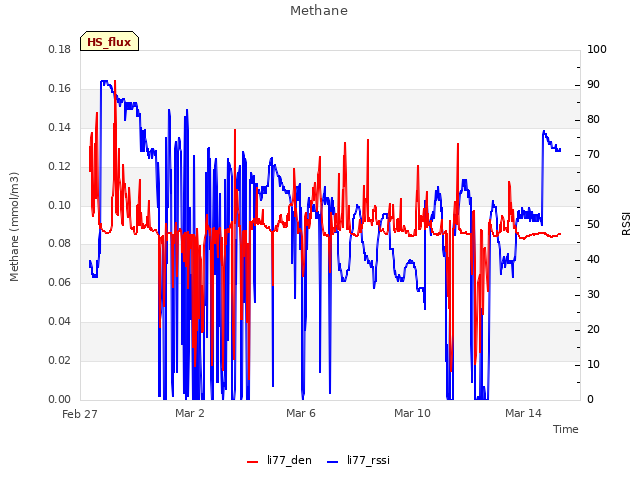Click the 0.12 left axis value
Image resolution: width=640 pixels, height=480 pixels.
click(60, 166)
